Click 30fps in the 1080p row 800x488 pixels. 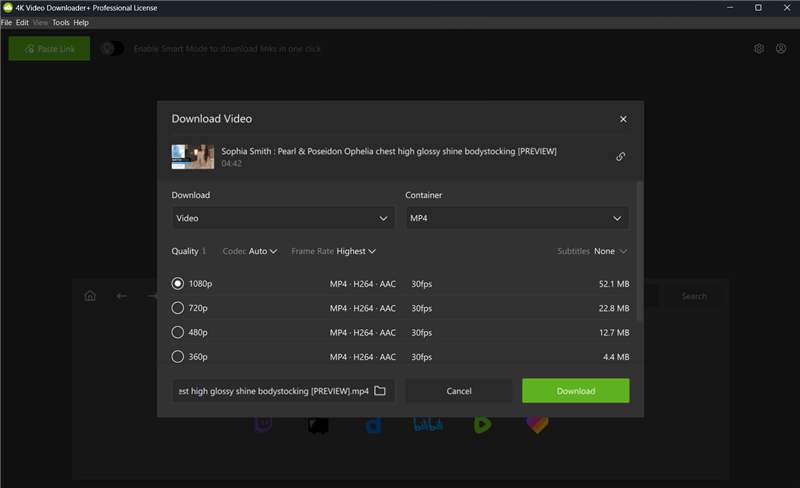422,284
